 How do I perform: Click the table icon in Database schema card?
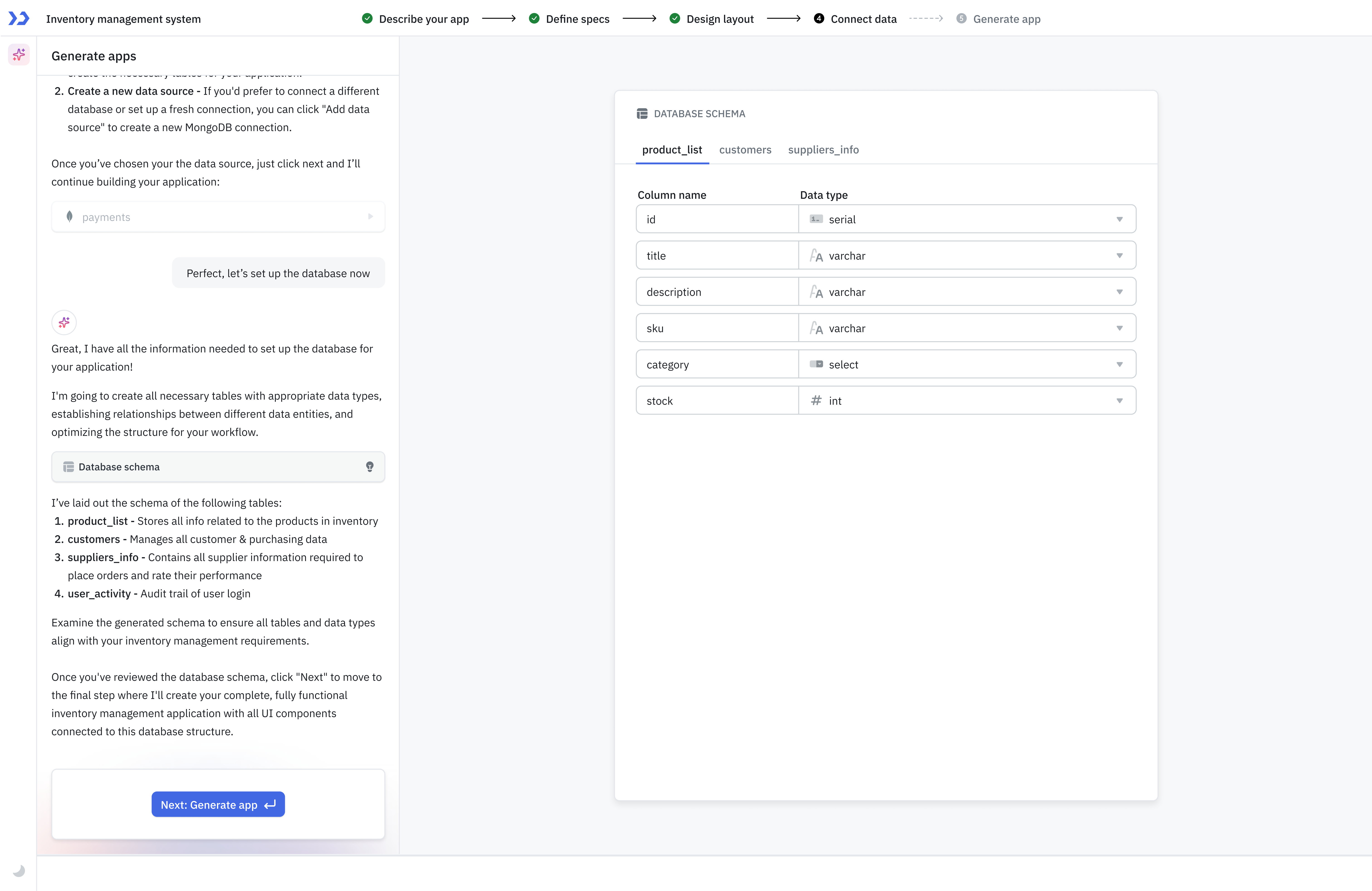pyautogui.click(x=68, y=467)
